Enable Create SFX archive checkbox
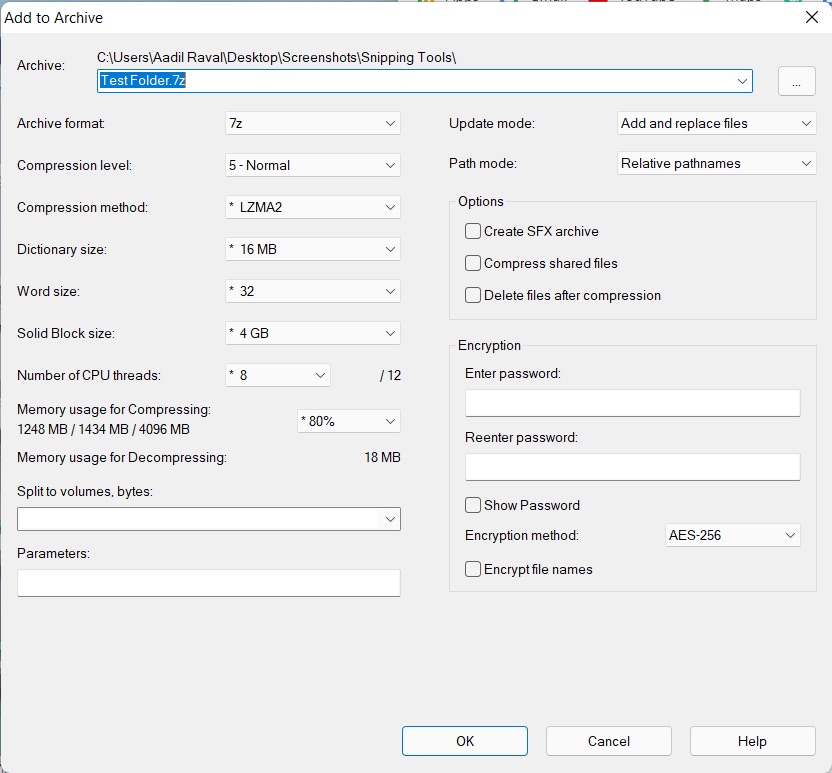 tap(473, 231)
